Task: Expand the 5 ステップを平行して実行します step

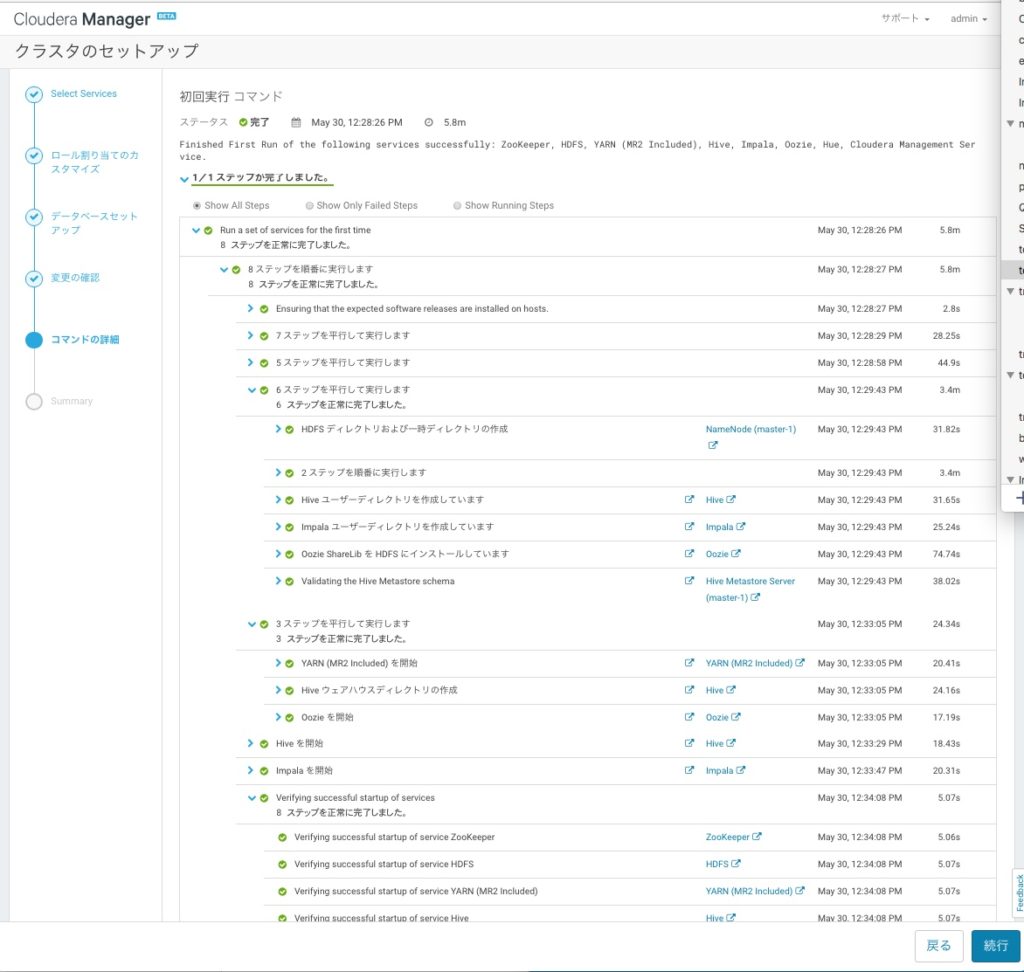Action: coord(250,362)
